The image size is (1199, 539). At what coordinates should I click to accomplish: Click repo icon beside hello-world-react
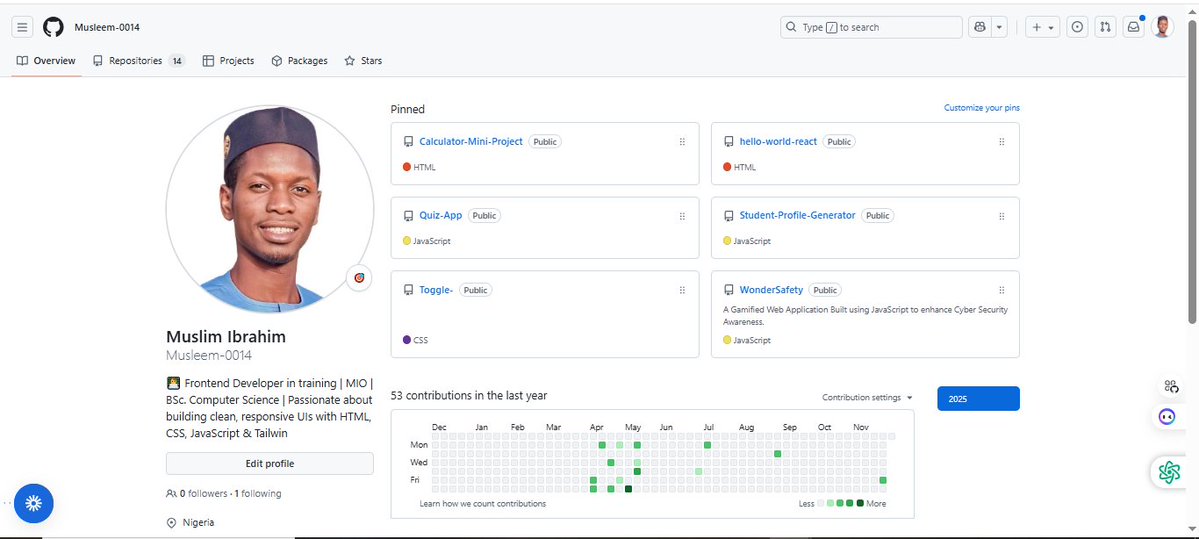point(729,142)
